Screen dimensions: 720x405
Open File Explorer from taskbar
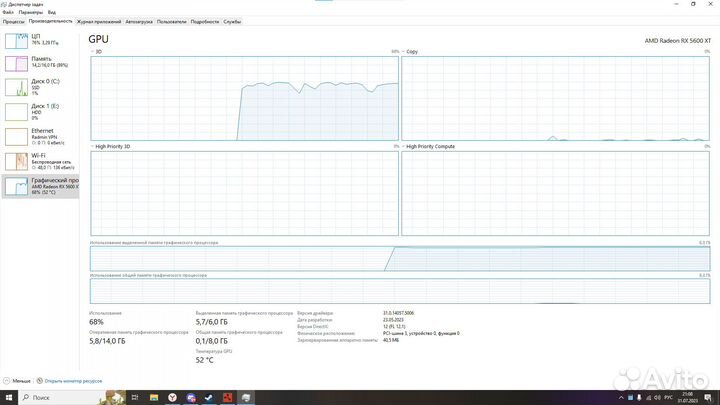[x=154, y=398]
